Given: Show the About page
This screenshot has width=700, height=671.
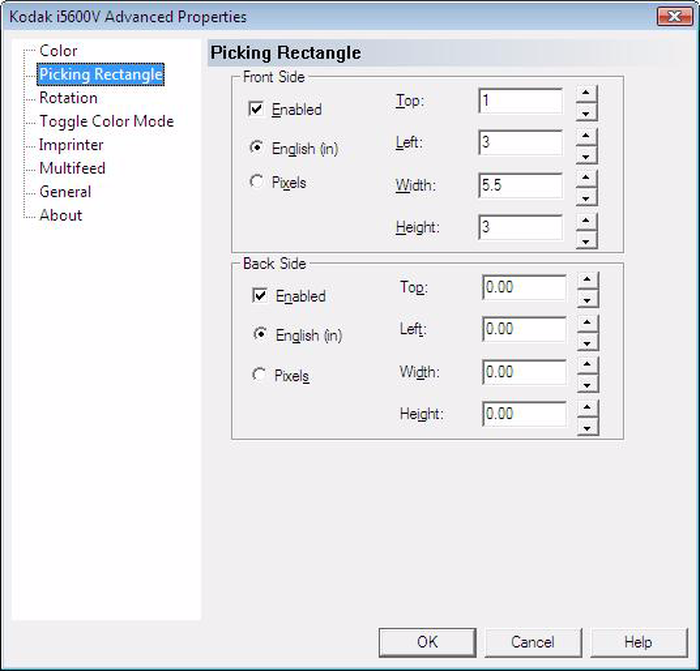Looking at the screenshot, I should pos(61,215).
